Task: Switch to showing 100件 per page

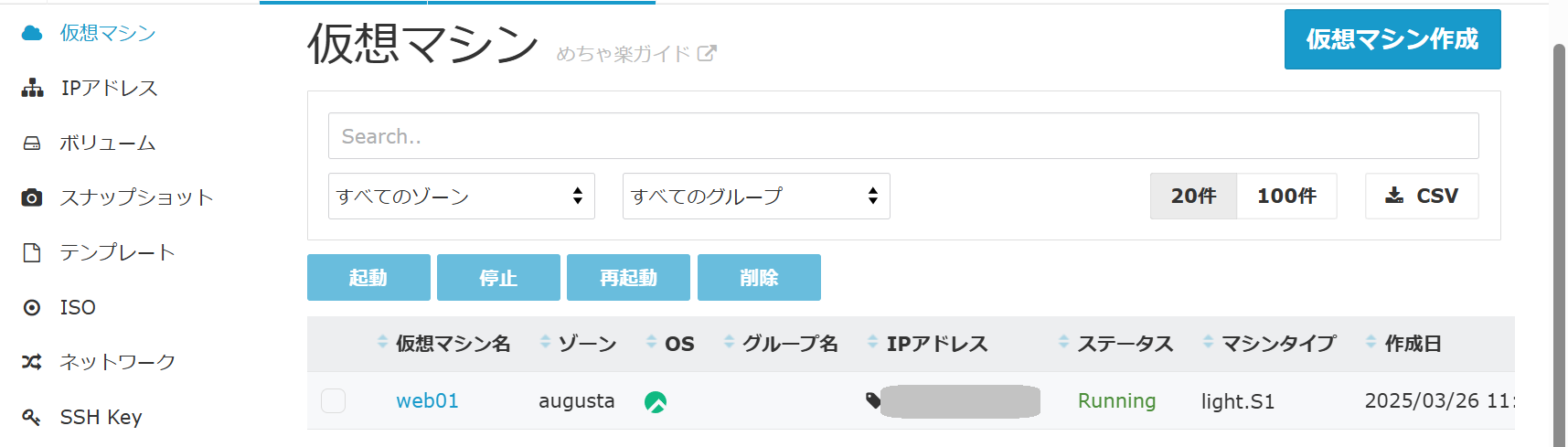Action: 1286,196
